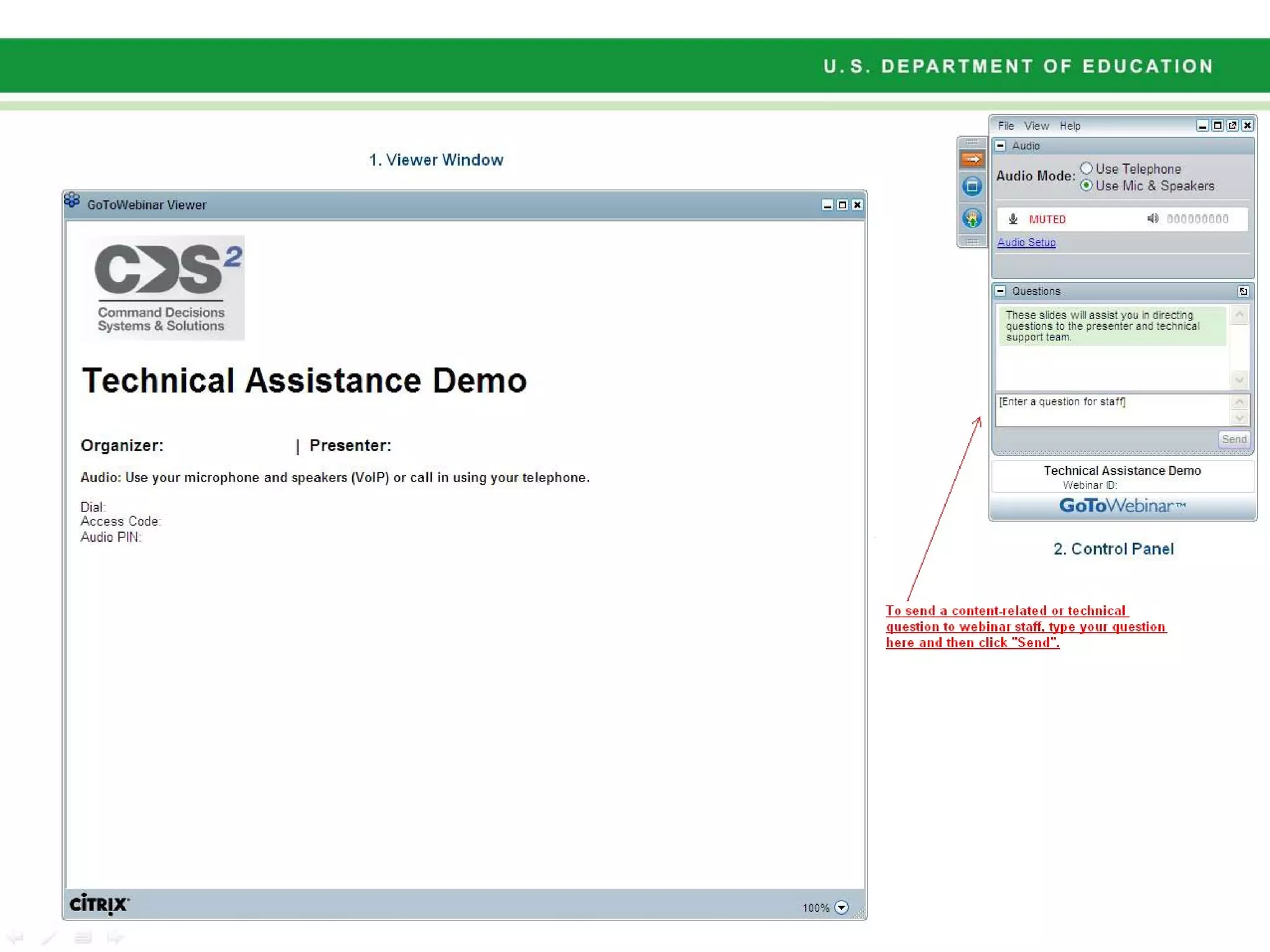
Task: Collapse the Audio pane
Action: pos(1000,146)
